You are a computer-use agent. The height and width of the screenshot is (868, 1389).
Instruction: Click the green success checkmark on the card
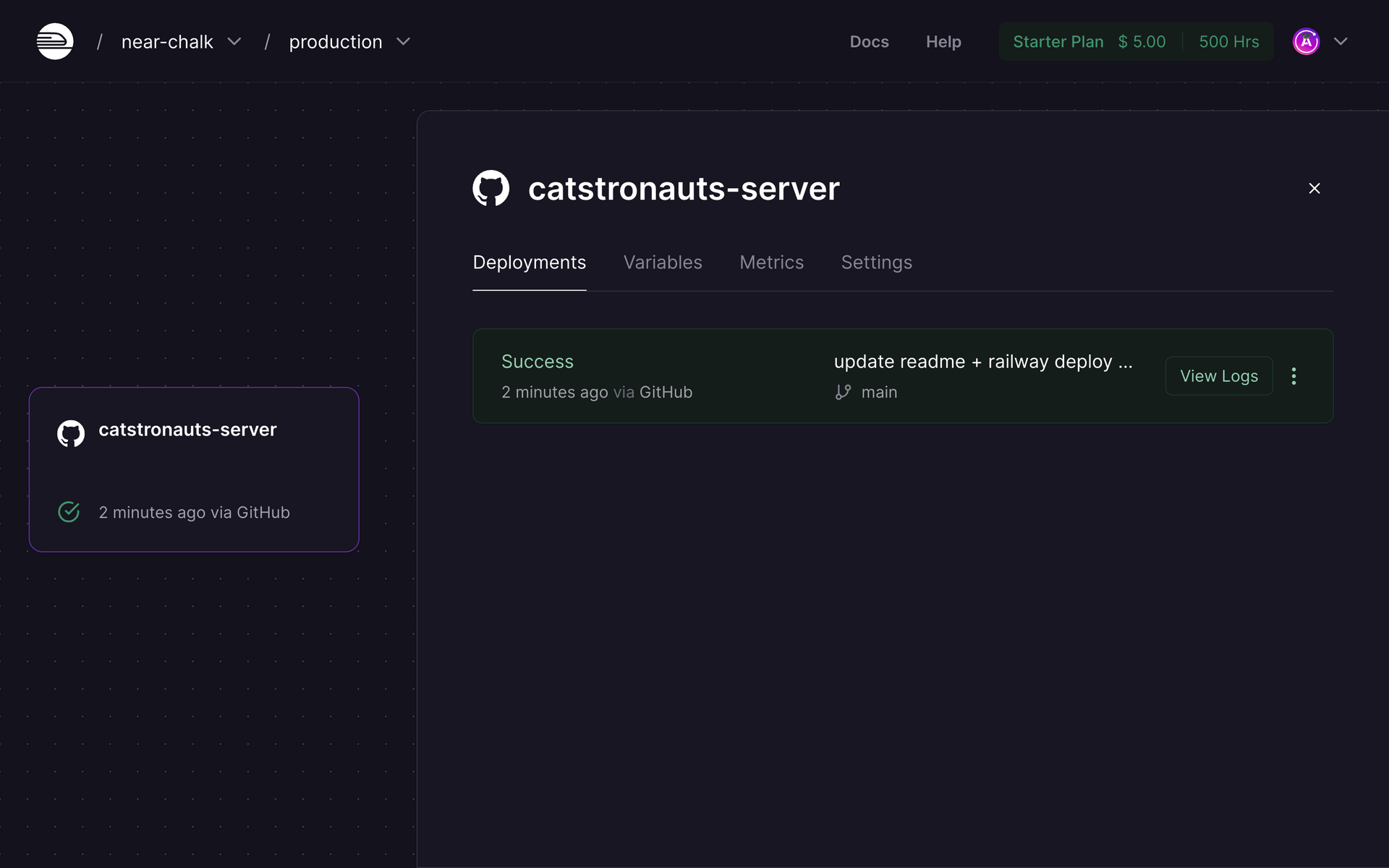pyautogui.click(x=69, y=511)
